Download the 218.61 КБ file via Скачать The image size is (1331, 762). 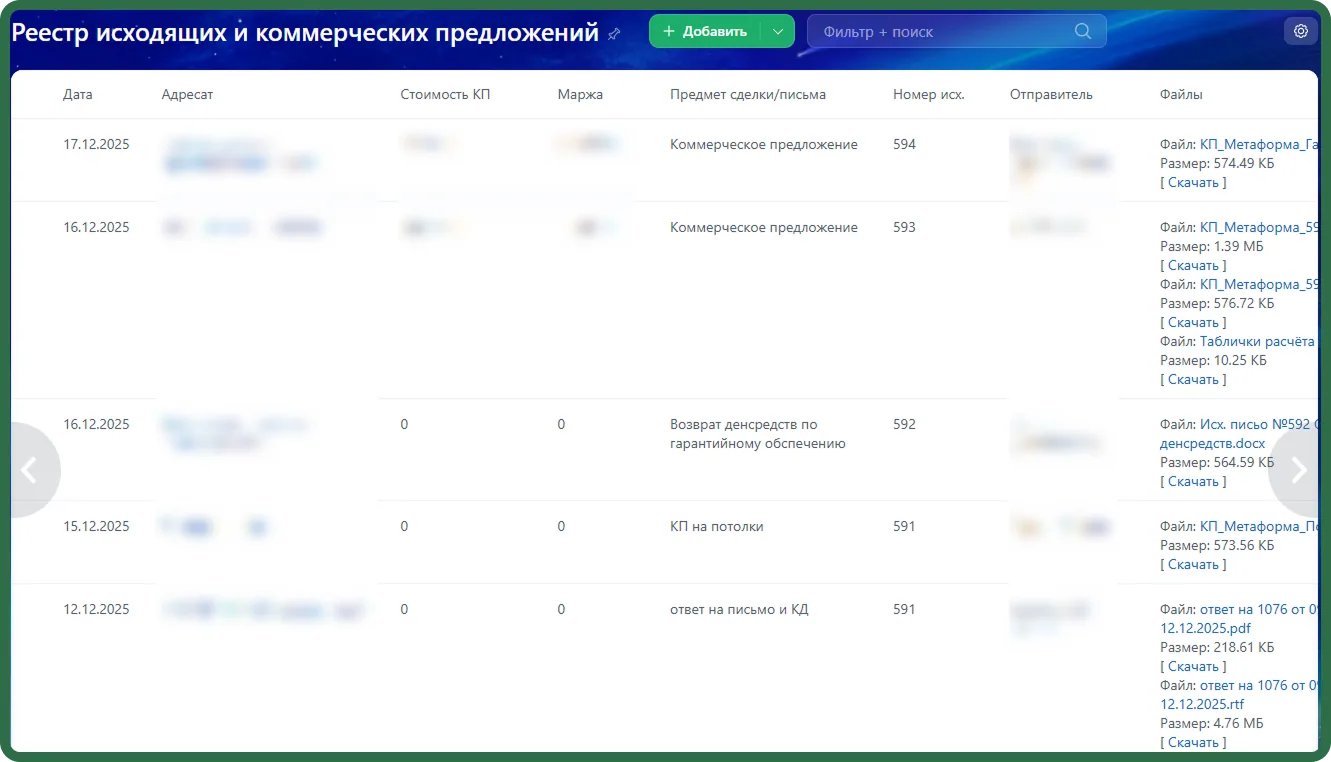coord(1194,667)
